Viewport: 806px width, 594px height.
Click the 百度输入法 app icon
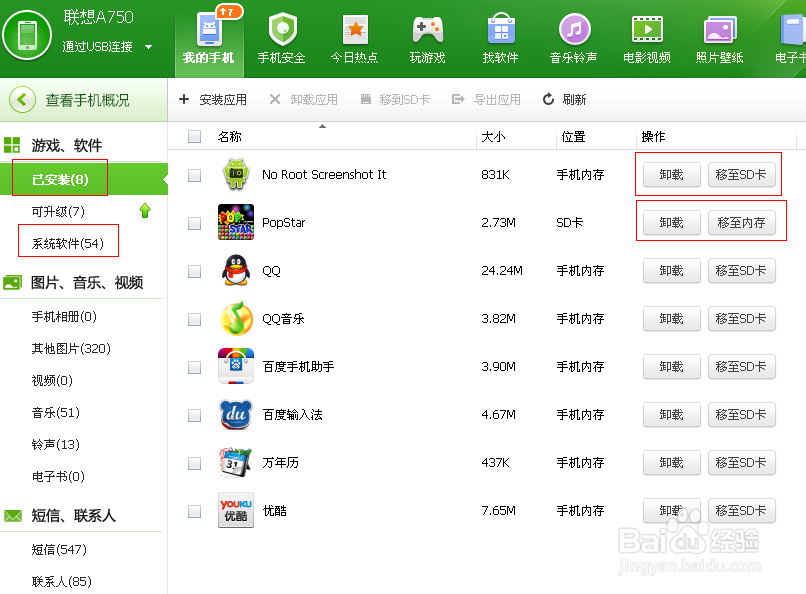[x=236, y=414]
